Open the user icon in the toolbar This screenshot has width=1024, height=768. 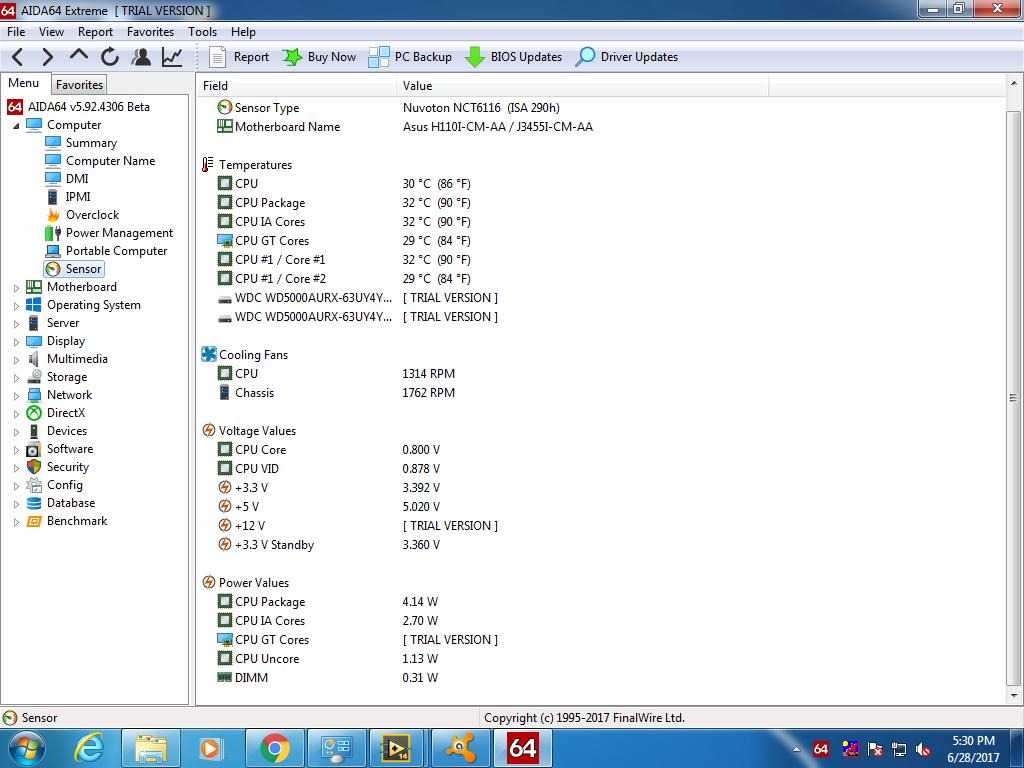pos(140,57)
